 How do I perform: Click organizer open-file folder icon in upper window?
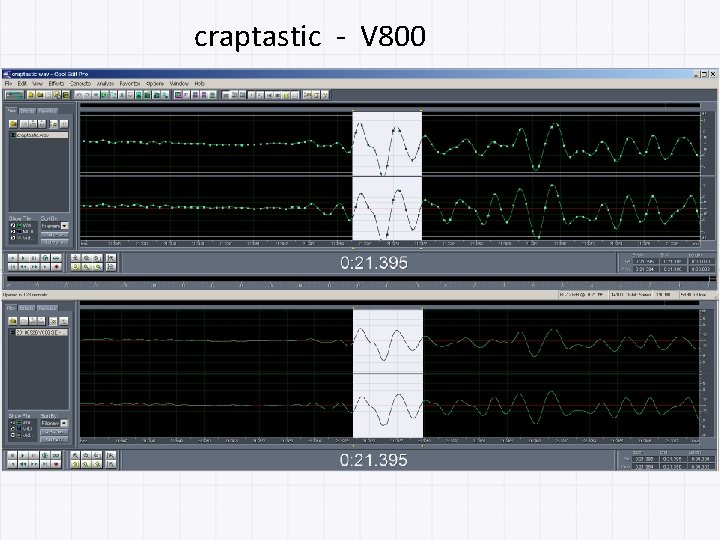[x=13, y=124]
